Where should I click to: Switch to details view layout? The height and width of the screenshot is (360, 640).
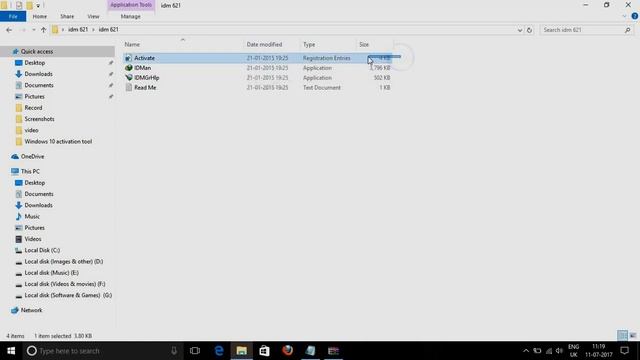point(622,336)
